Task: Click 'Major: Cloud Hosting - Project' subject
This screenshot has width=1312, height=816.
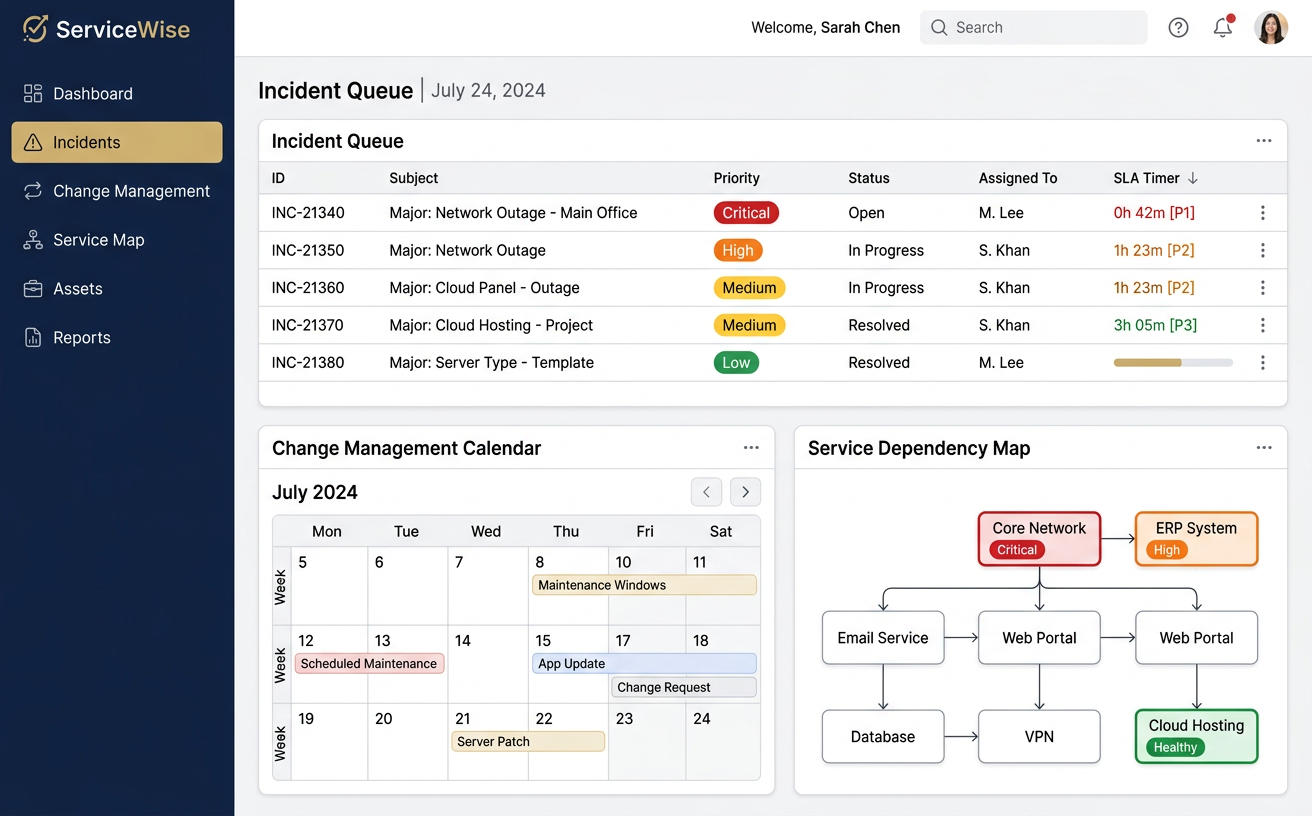Action: coord(491,325)
